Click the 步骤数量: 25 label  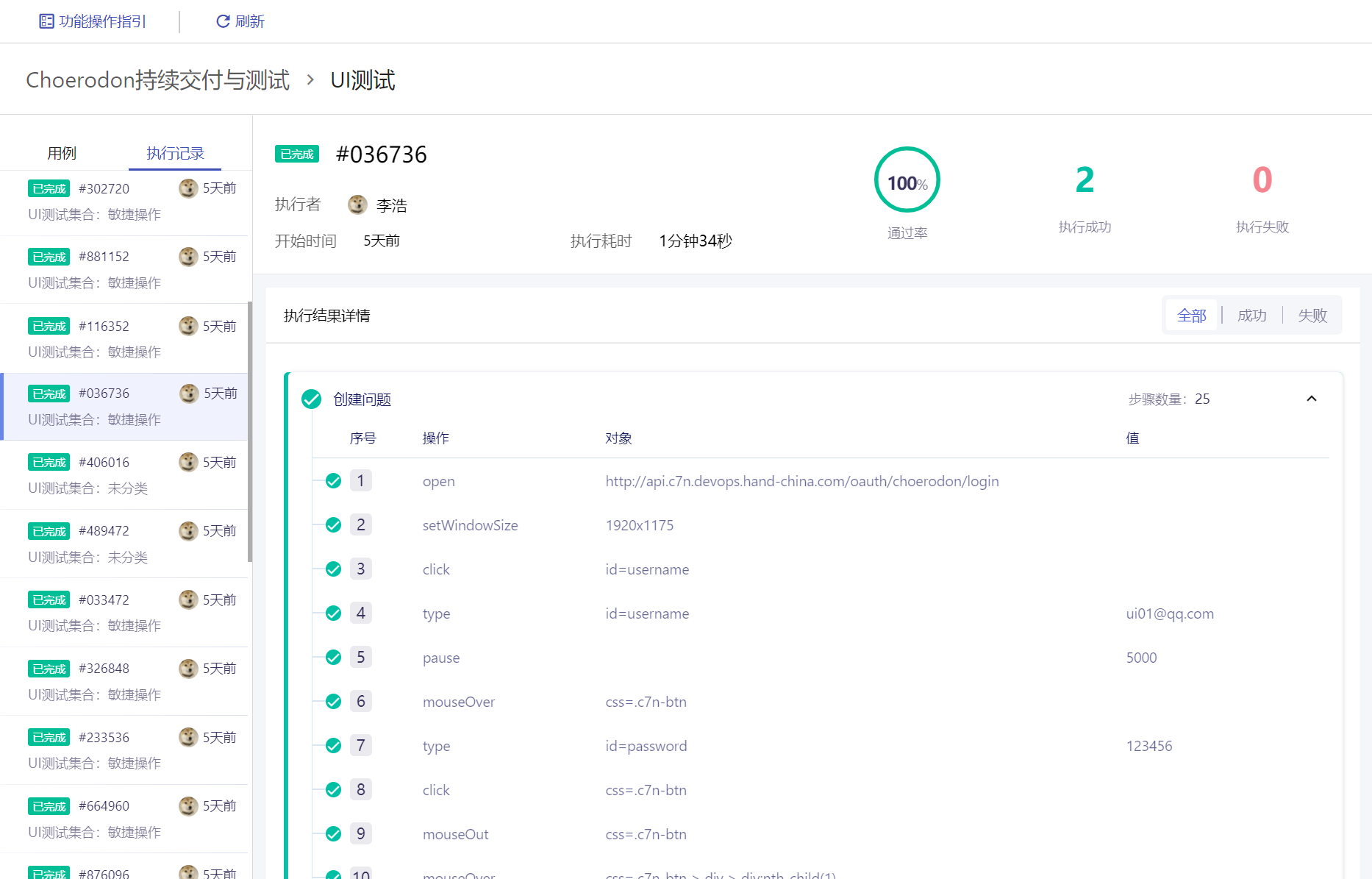tap(1169, 399)
